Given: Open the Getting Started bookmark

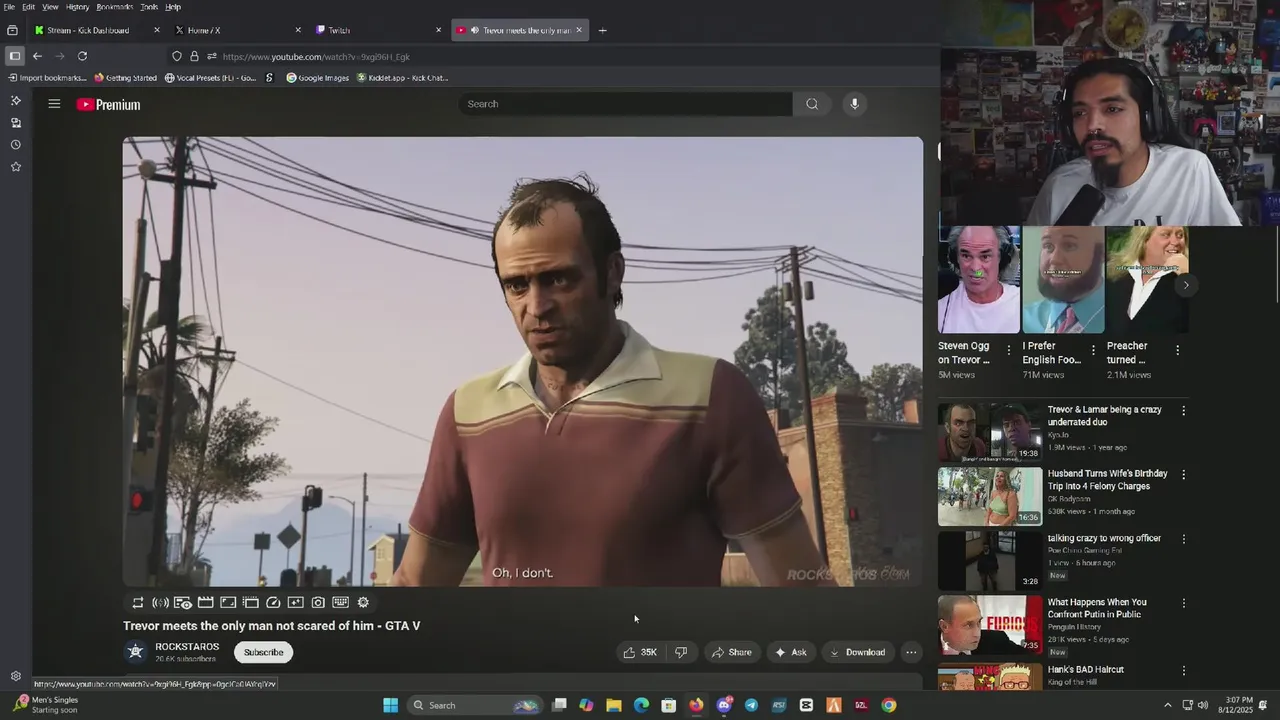Looking at the screenshot, I should pyautogui.click(x=126, y=78).
